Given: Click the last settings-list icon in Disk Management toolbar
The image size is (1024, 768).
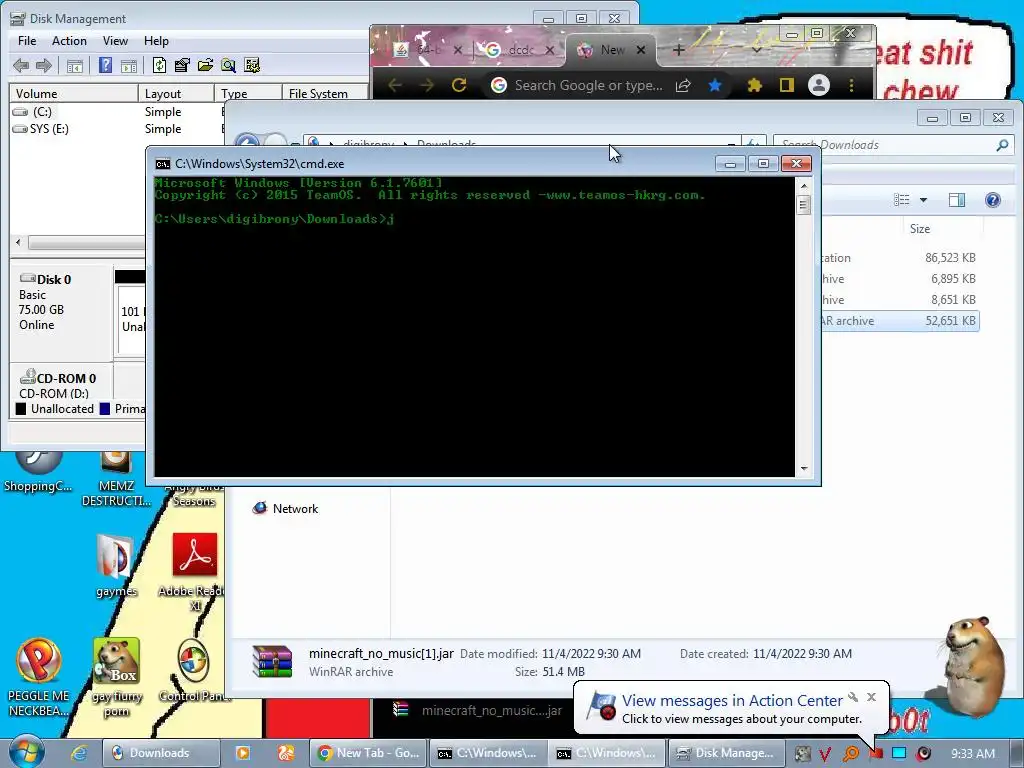Looking at the screenshot, I should click(x=251, y=65).
